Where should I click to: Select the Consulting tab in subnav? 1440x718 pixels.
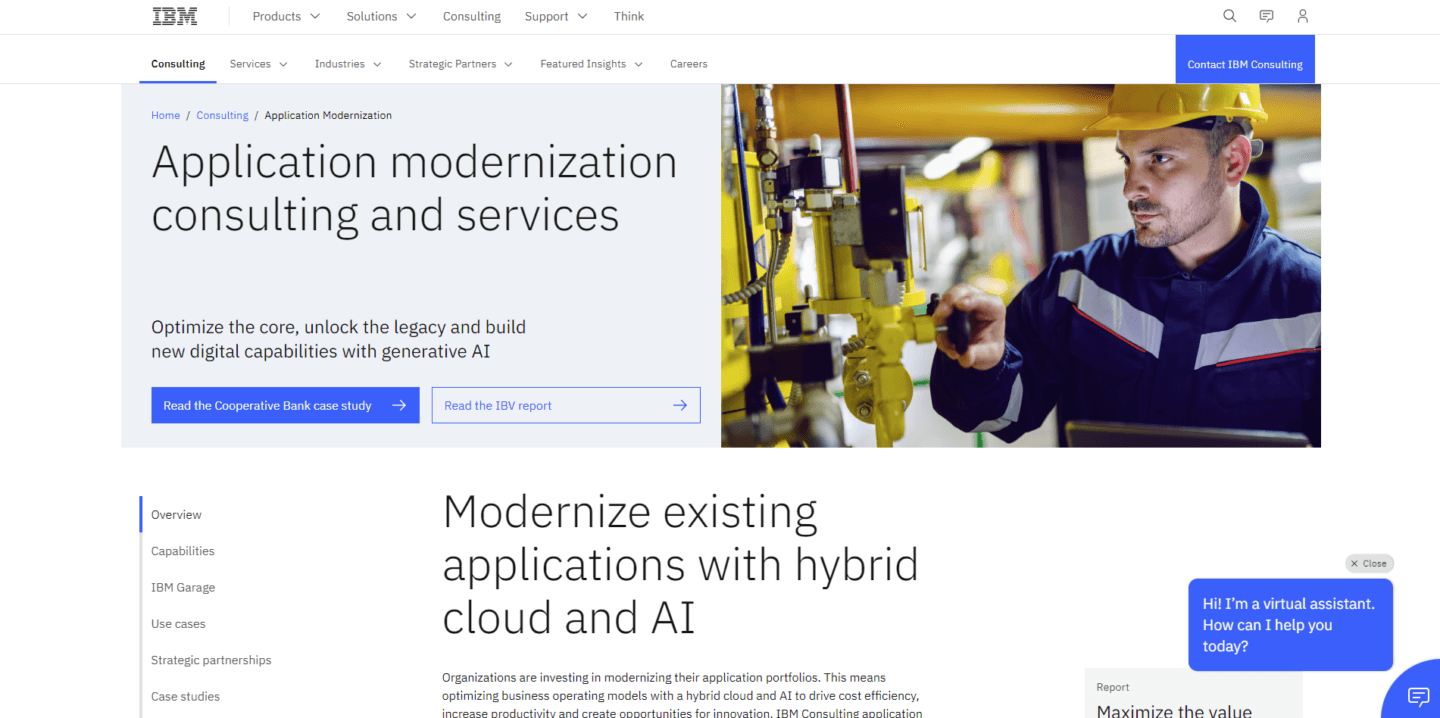pos(178,64)
